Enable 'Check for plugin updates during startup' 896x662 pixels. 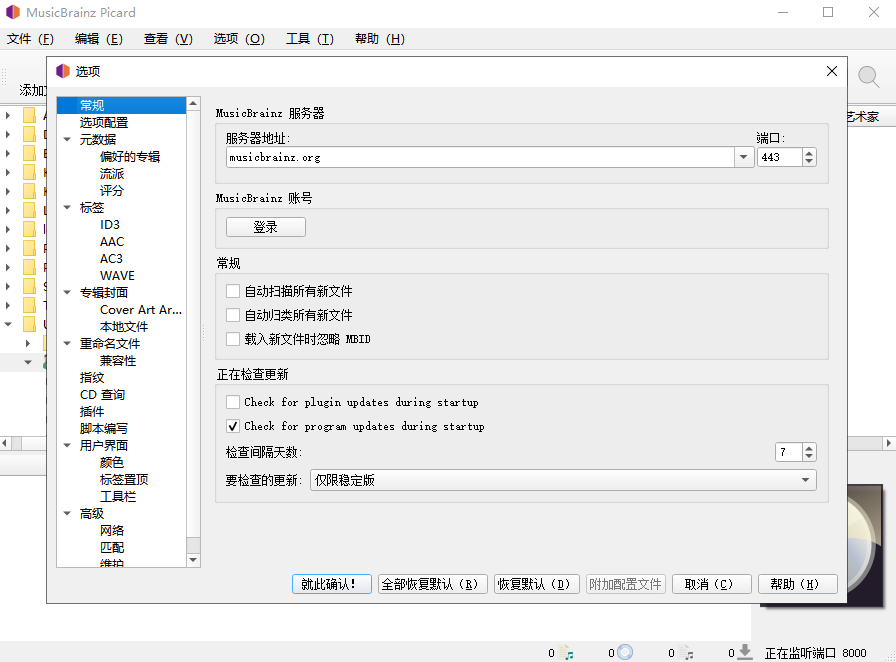tap(233, 402)
